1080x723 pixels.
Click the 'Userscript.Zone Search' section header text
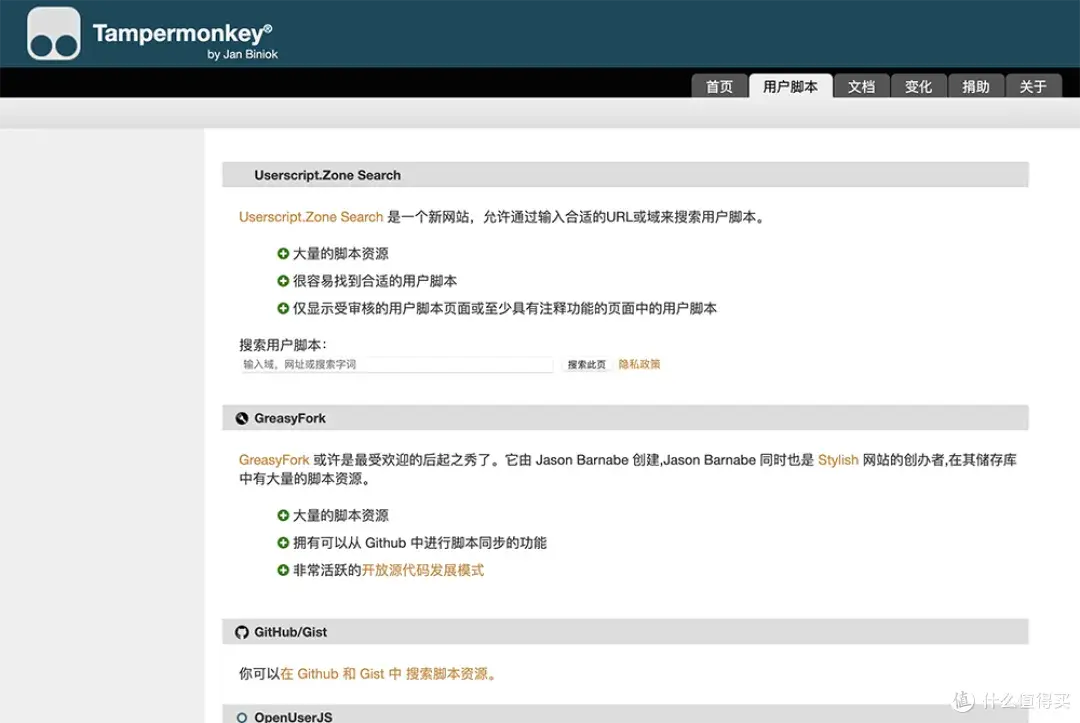[x=327, y=175]
